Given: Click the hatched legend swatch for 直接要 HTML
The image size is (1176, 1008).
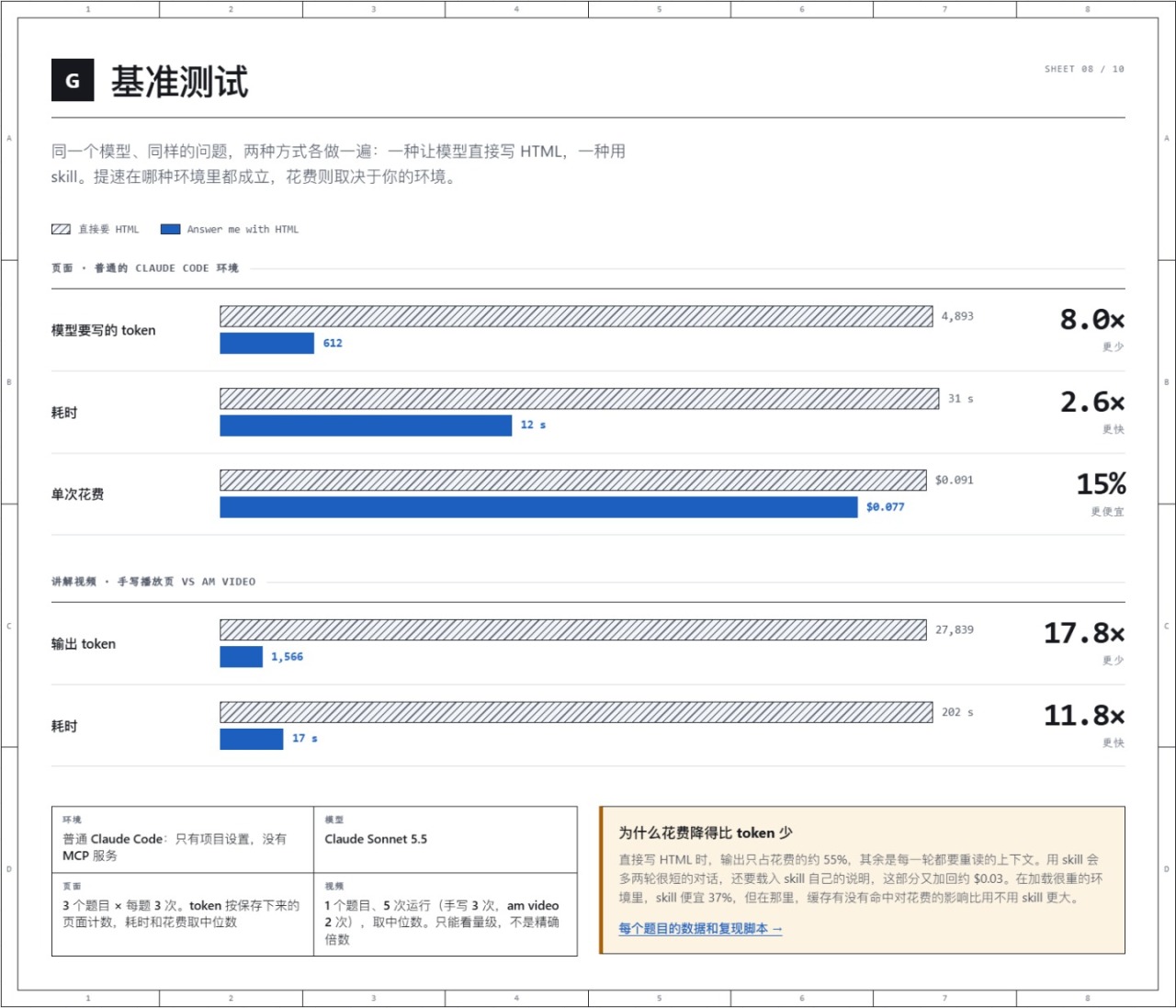Looking at the screenshot, I should [61, 230].
